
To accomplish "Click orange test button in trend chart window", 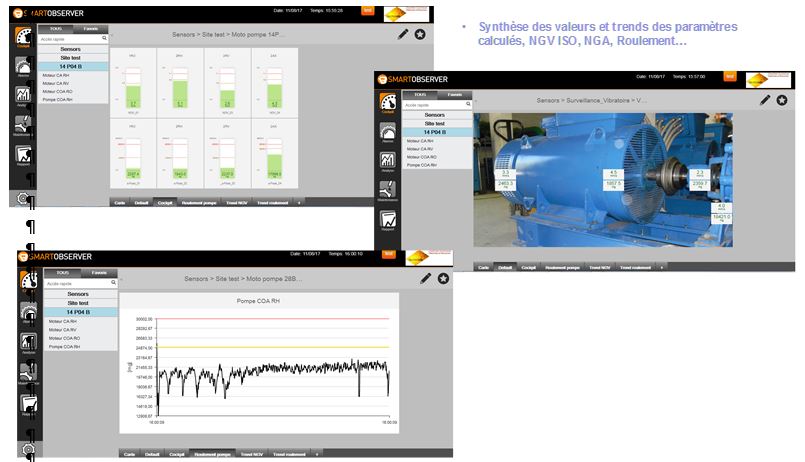I will (x=389, y=254).
